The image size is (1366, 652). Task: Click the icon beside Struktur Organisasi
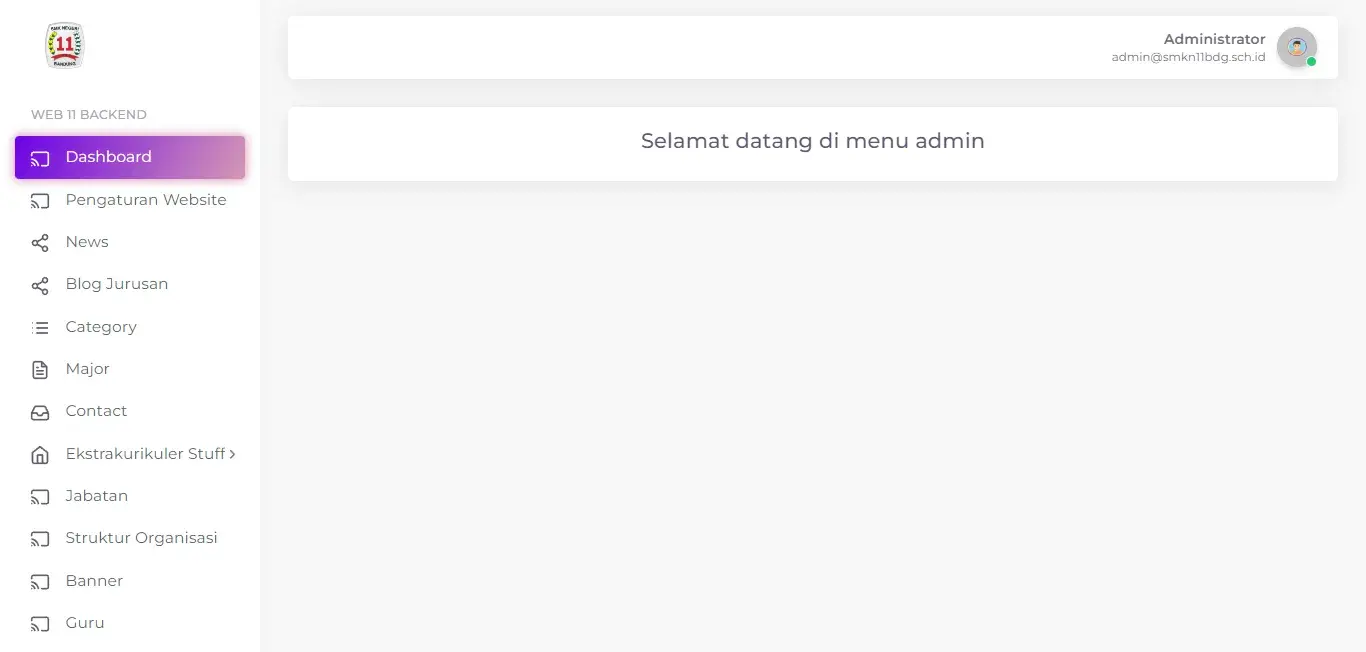pos(40,539)
